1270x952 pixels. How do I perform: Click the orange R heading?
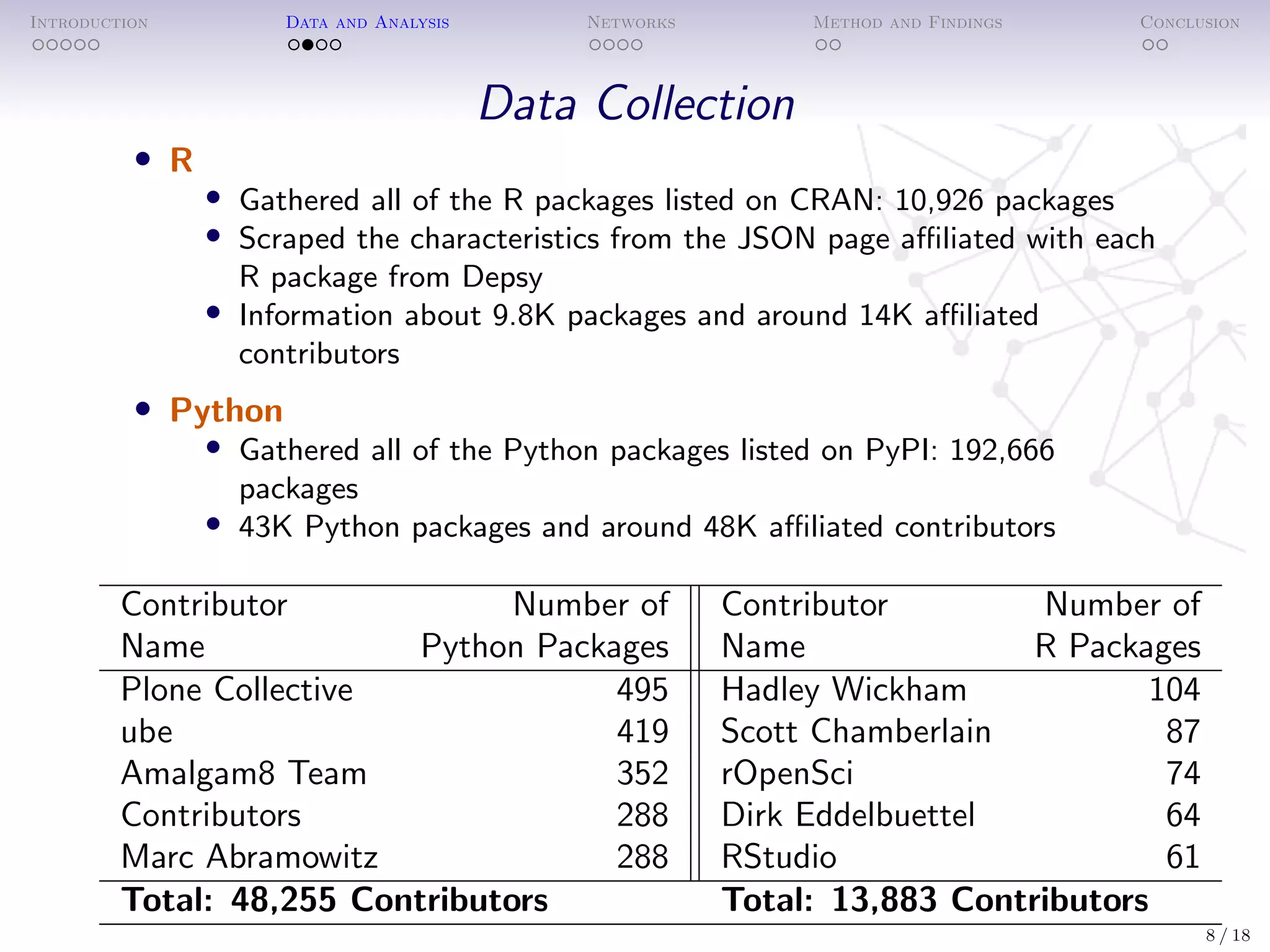181,161
